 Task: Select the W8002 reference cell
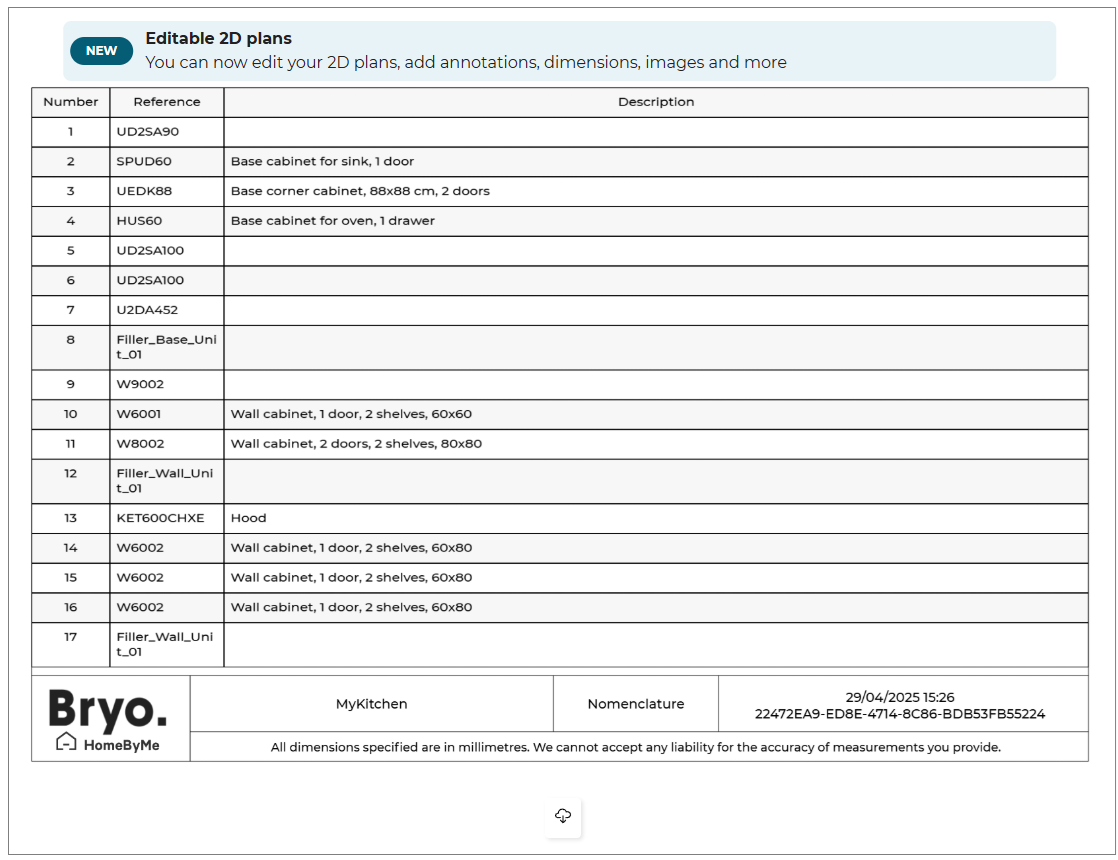point(140,444)
